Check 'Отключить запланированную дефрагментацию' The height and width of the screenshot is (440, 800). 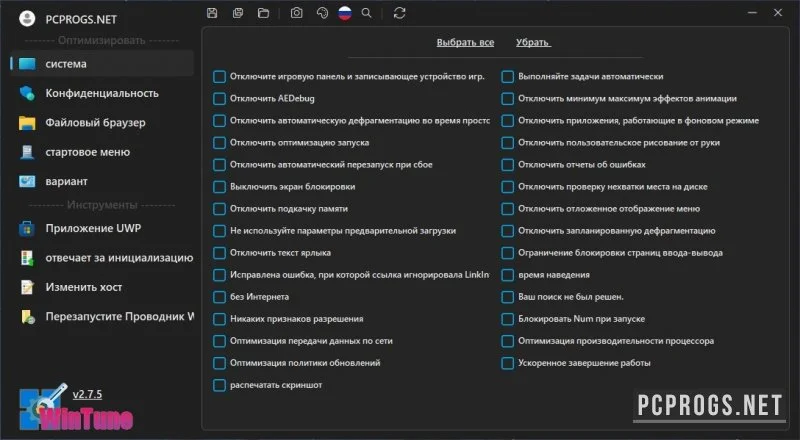pos(508,231)
